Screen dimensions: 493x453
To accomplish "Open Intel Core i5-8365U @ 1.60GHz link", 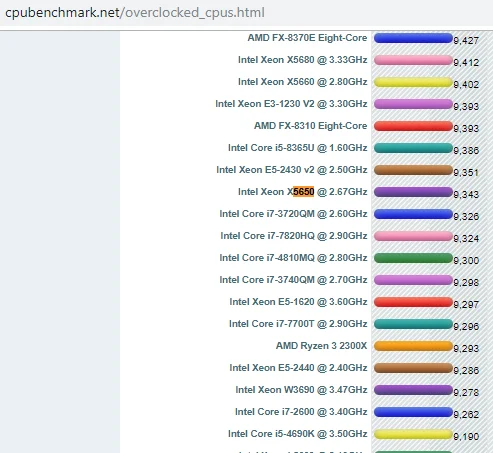I will tap(297, 148).
